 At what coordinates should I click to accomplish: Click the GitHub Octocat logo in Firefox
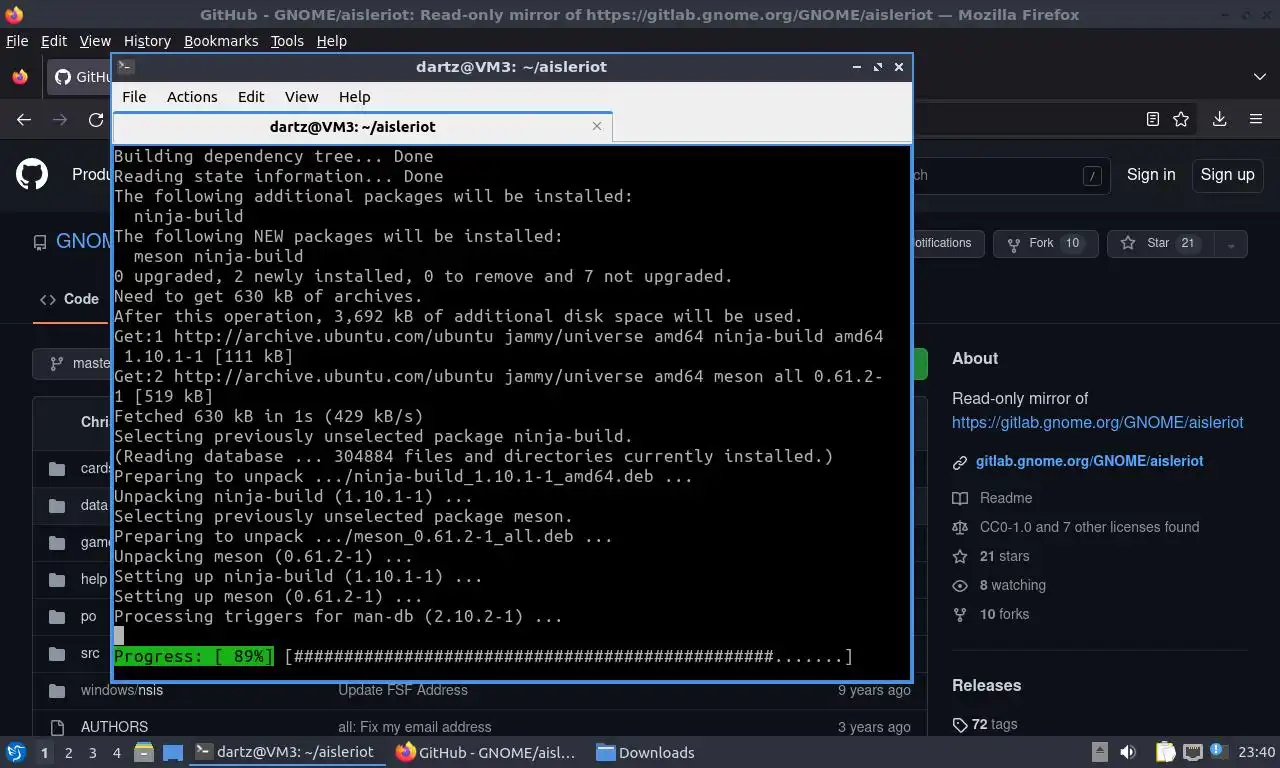(x=32, y=174)
